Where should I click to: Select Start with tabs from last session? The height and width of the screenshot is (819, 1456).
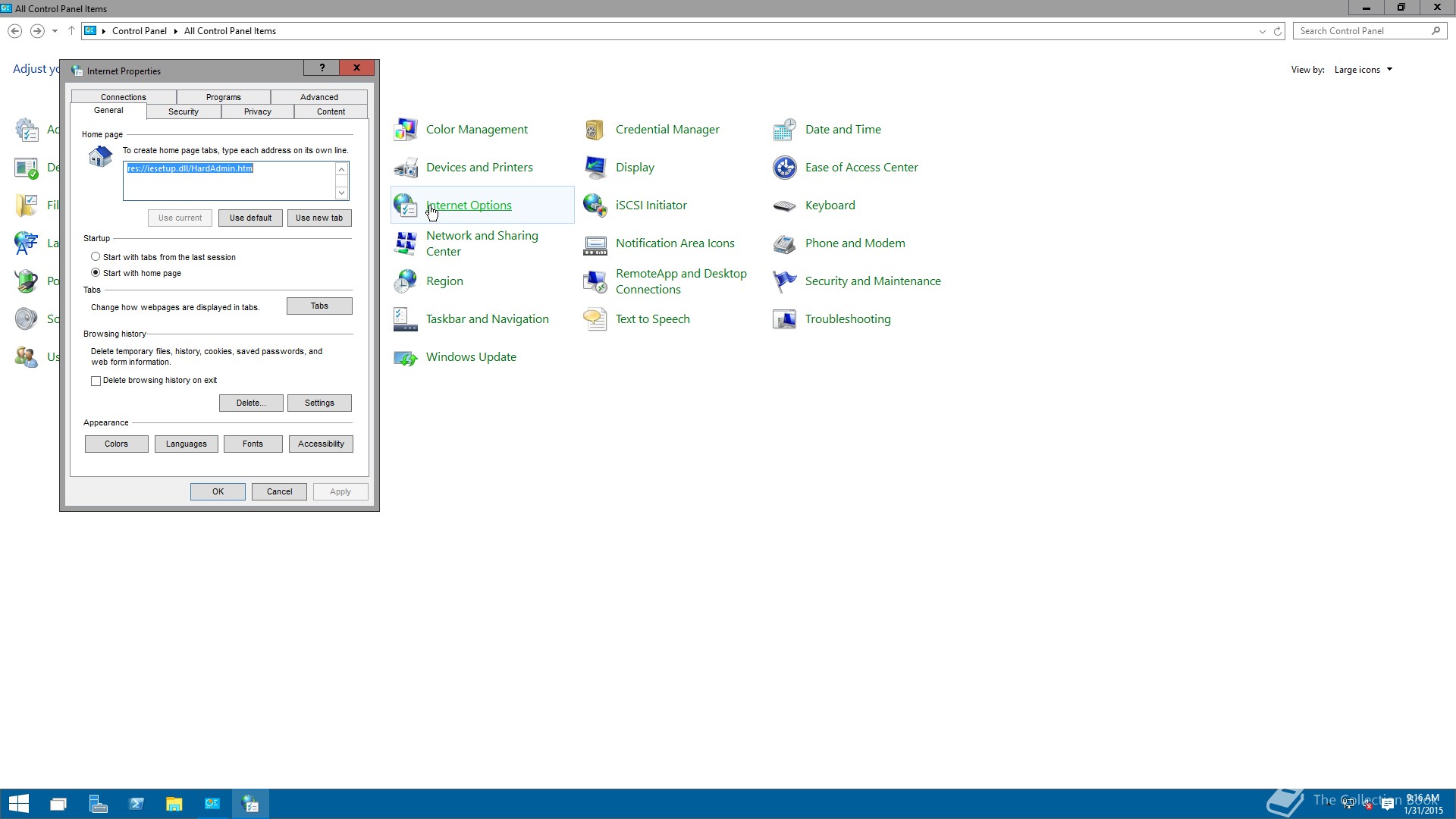click(x=96, y=257)
